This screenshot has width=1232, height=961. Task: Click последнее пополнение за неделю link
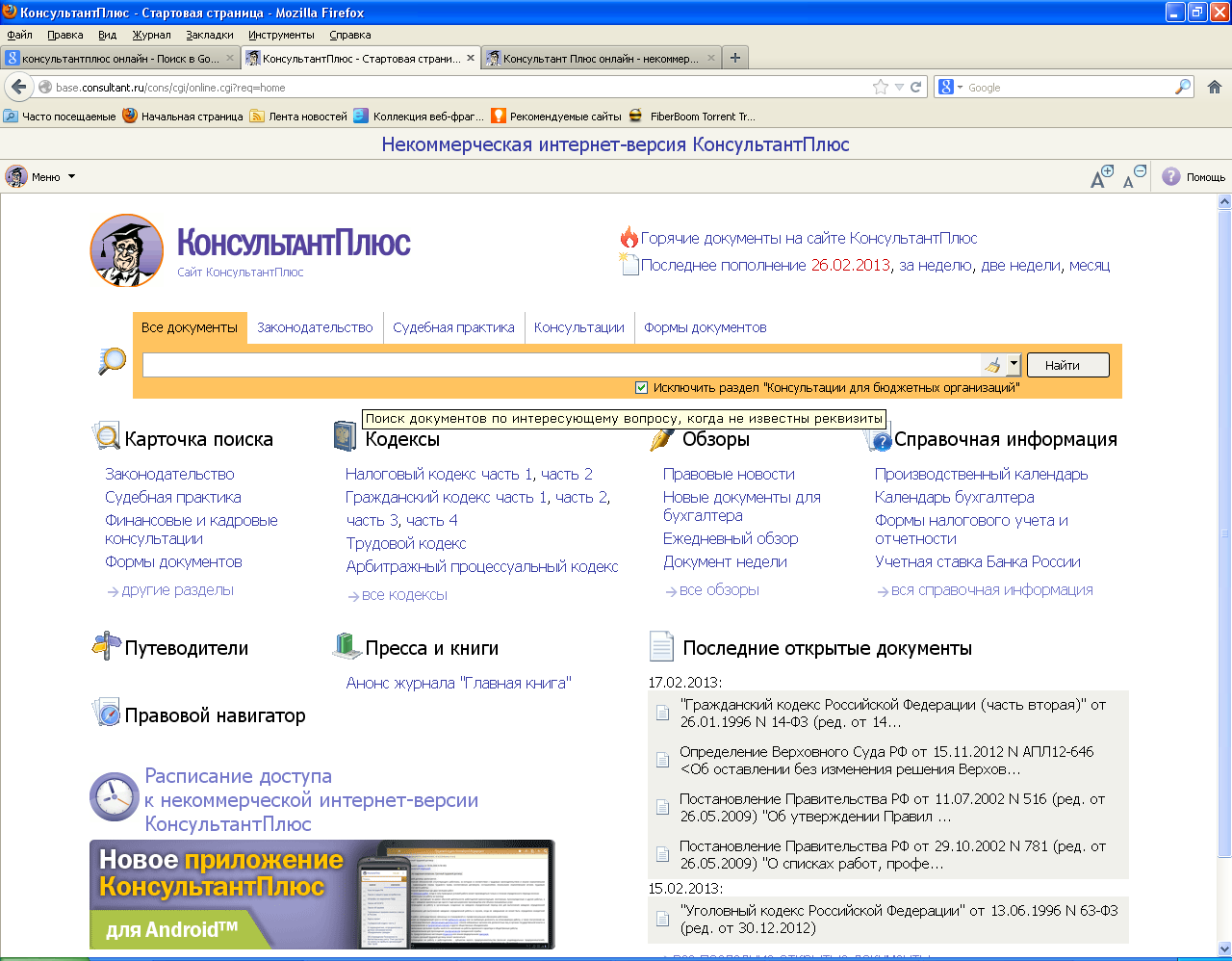pos(935,265)
